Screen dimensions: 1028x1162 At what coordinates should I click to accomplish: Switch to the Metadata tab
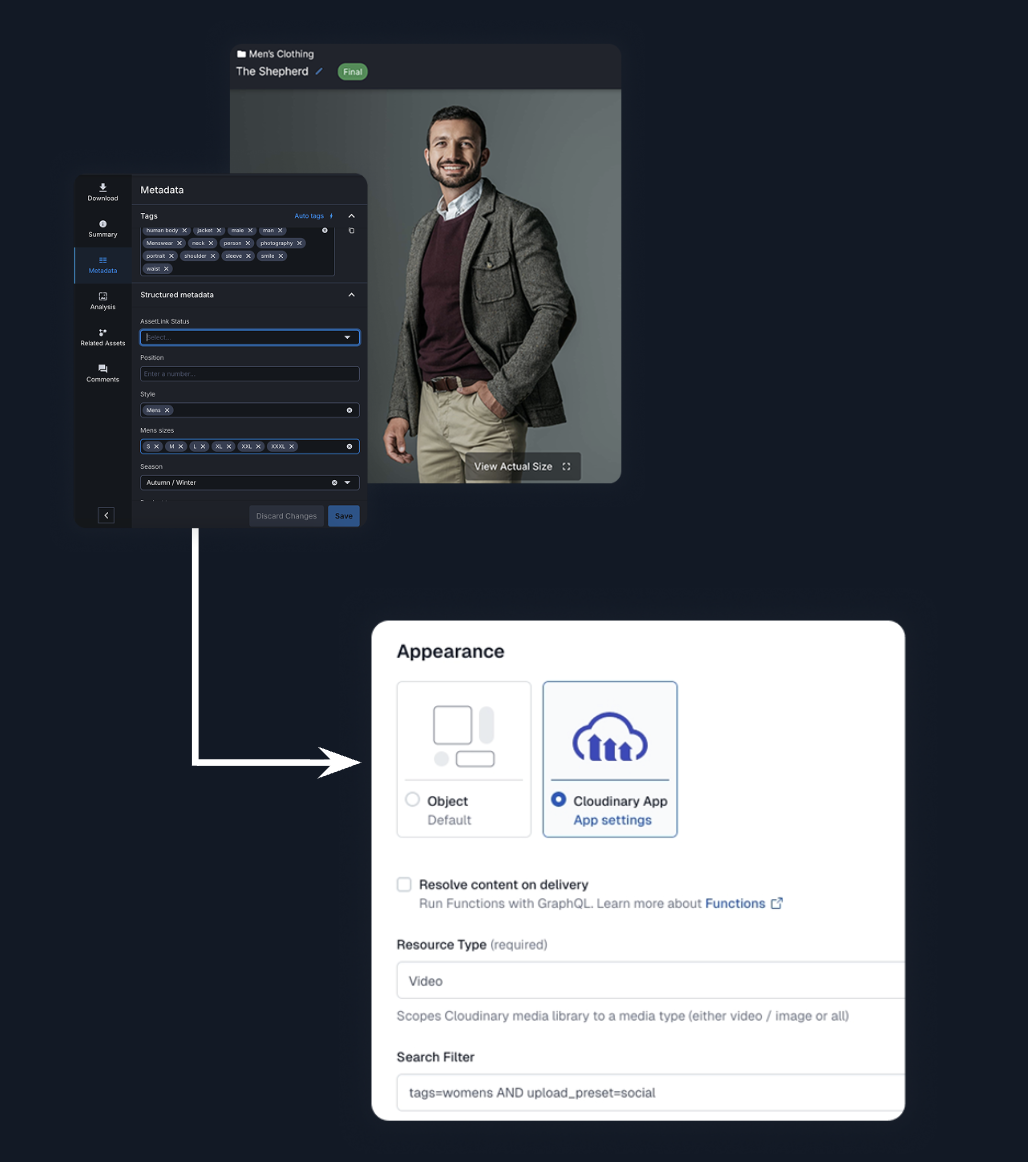[102, 264]
